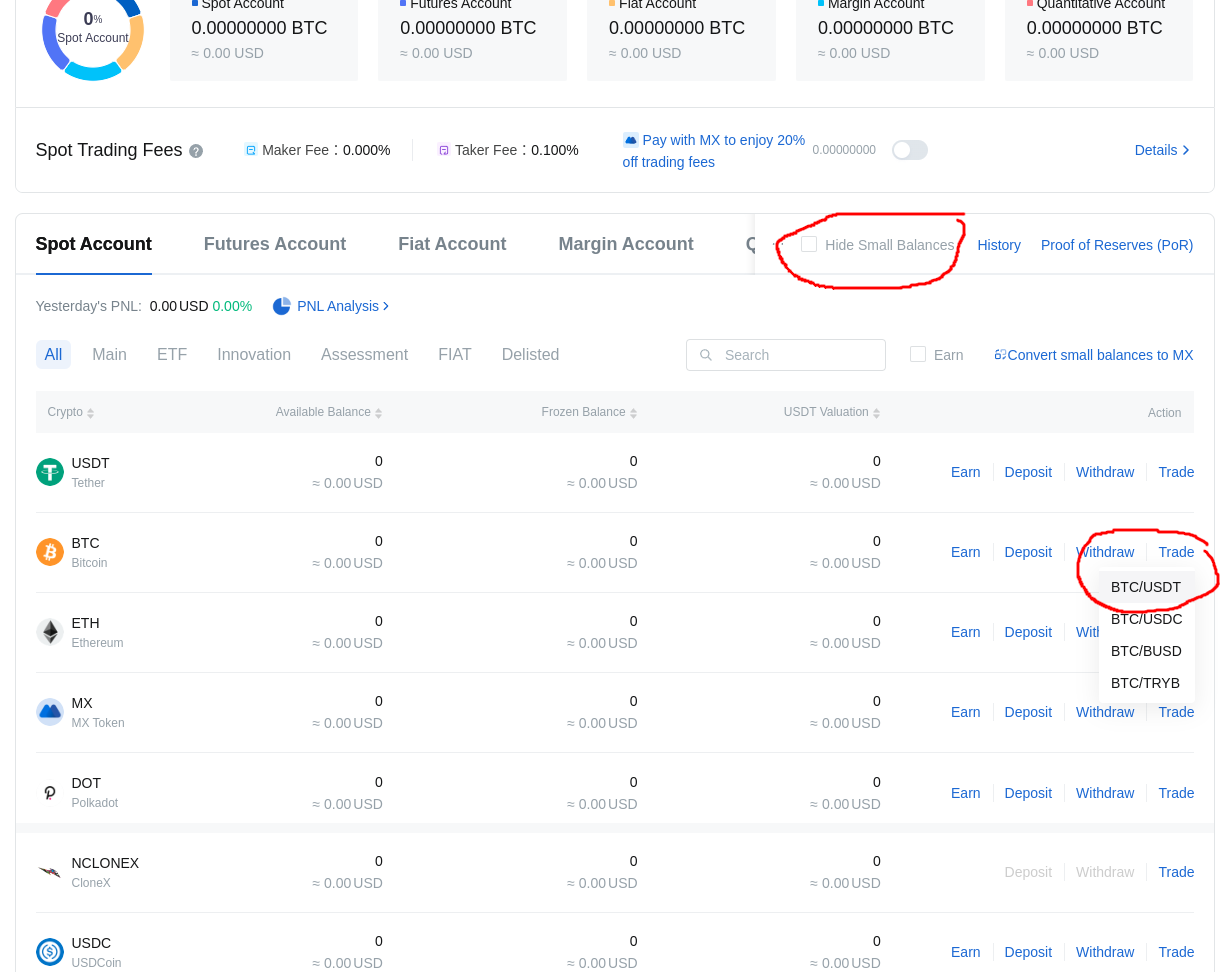The width and height of the screenshot is (1230, 972).
Task: Click Earn in the DOT row
Action: click(x=965, y=793)
